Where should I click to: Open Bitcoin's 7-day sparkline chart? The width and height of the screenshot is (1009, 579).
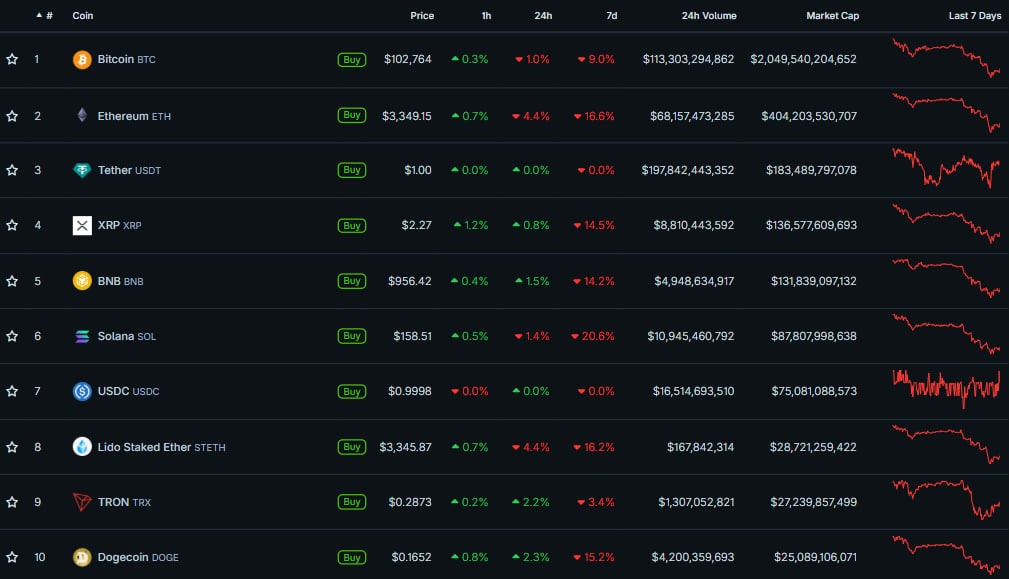(x=946, y=58)
